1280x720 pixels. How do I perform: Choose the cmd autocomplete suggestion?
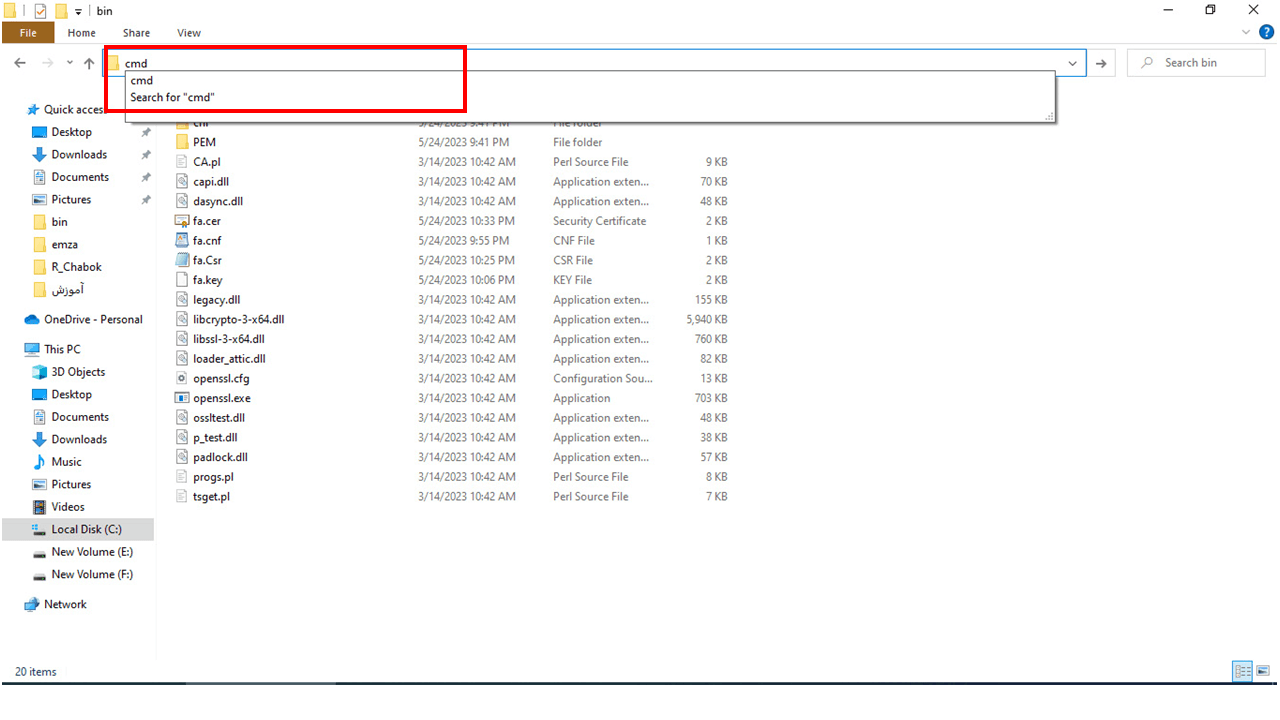(142, 81)
